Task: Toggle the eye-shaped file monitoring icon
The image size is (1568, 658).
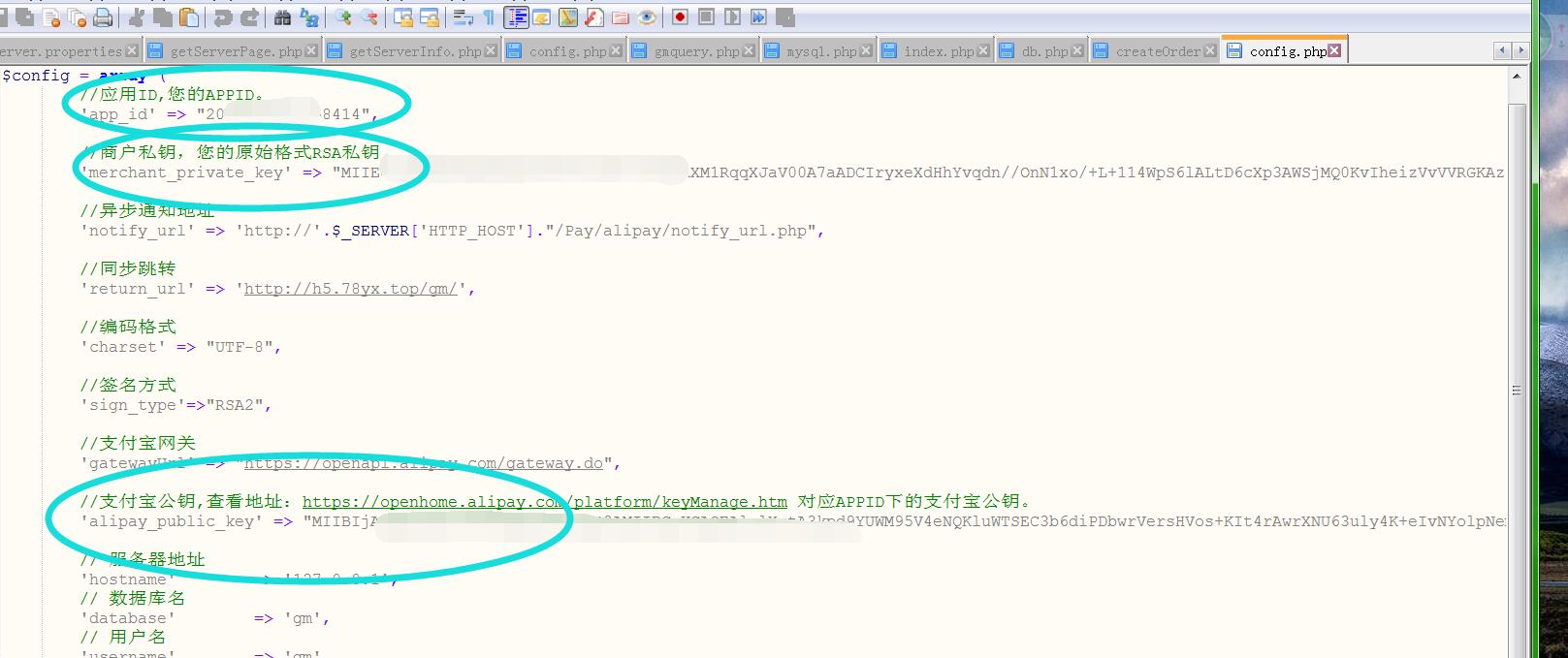Action: pos(647,17)
